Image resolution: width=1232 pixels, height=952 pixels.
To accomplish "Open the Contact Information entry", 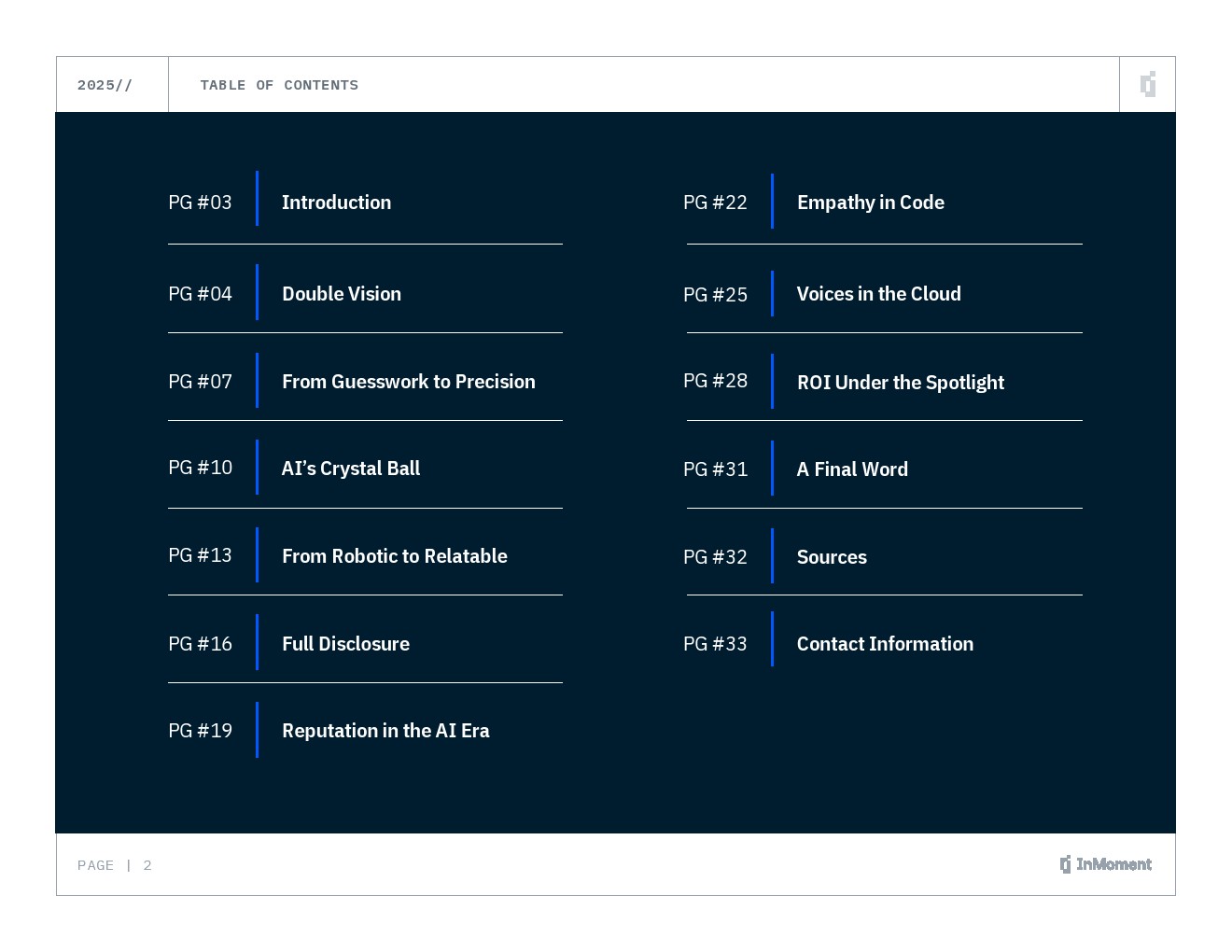I will pos(885,644).
